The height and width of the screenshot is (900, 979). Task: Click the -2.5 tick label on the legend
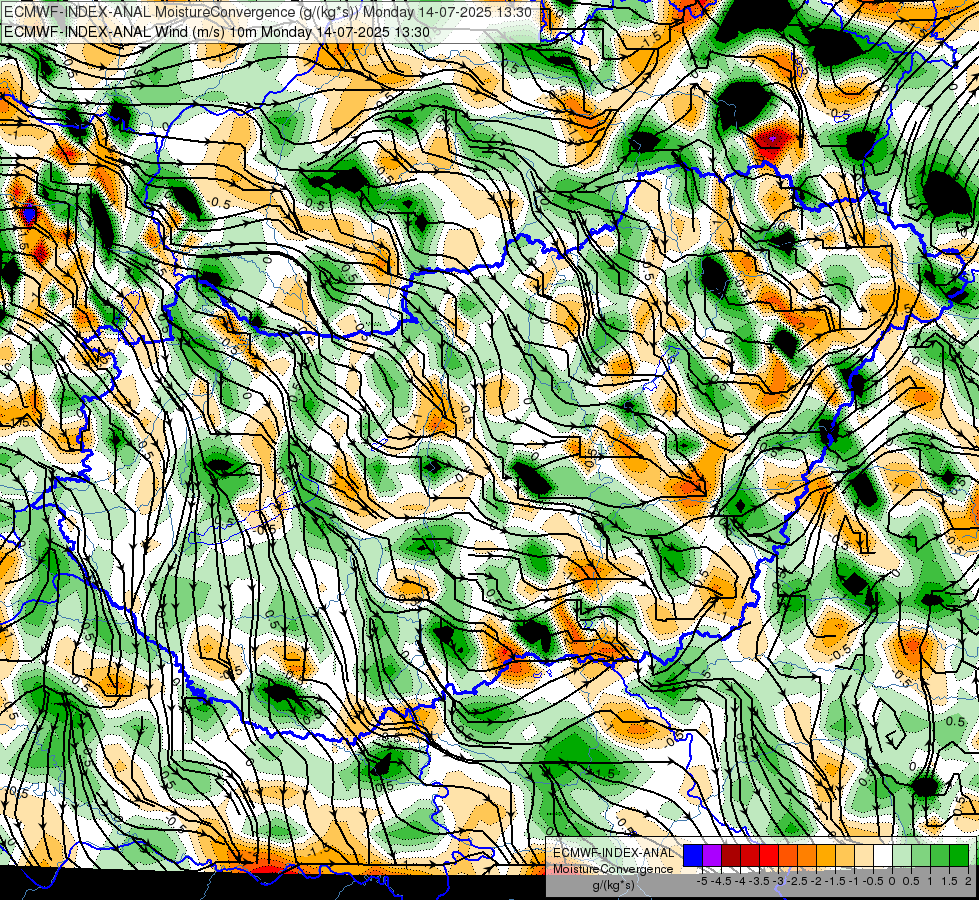797,881
